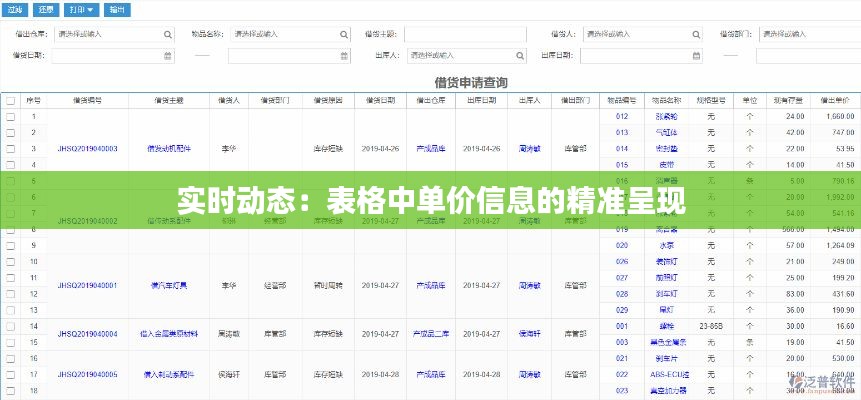Check the checkbox for row 1

pos(10,116)
